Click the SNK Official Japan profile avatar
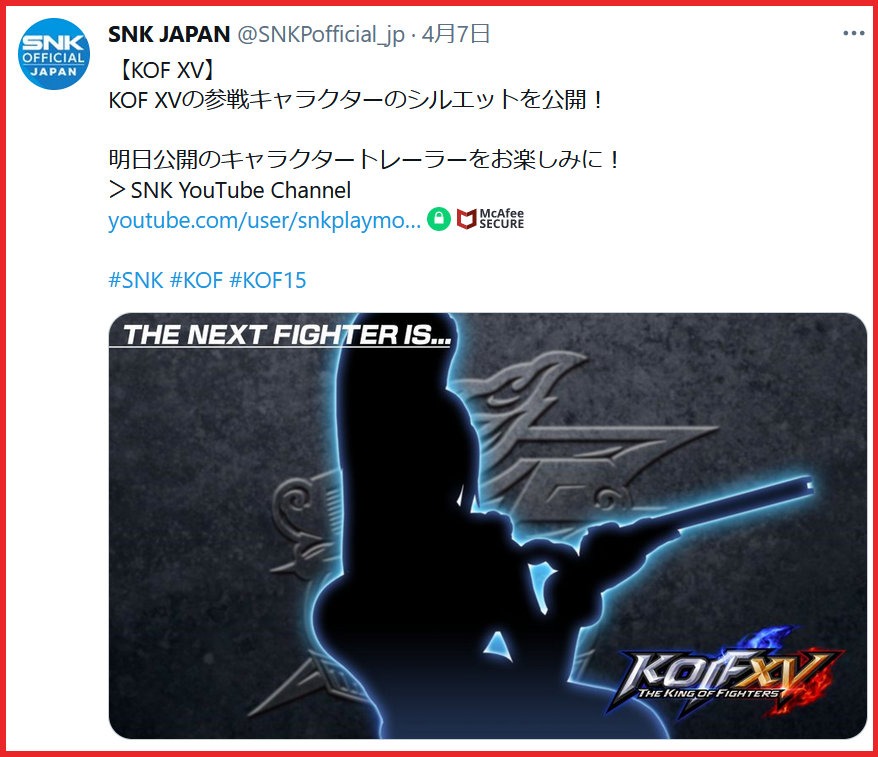The image size is (878, 757). 54,54
